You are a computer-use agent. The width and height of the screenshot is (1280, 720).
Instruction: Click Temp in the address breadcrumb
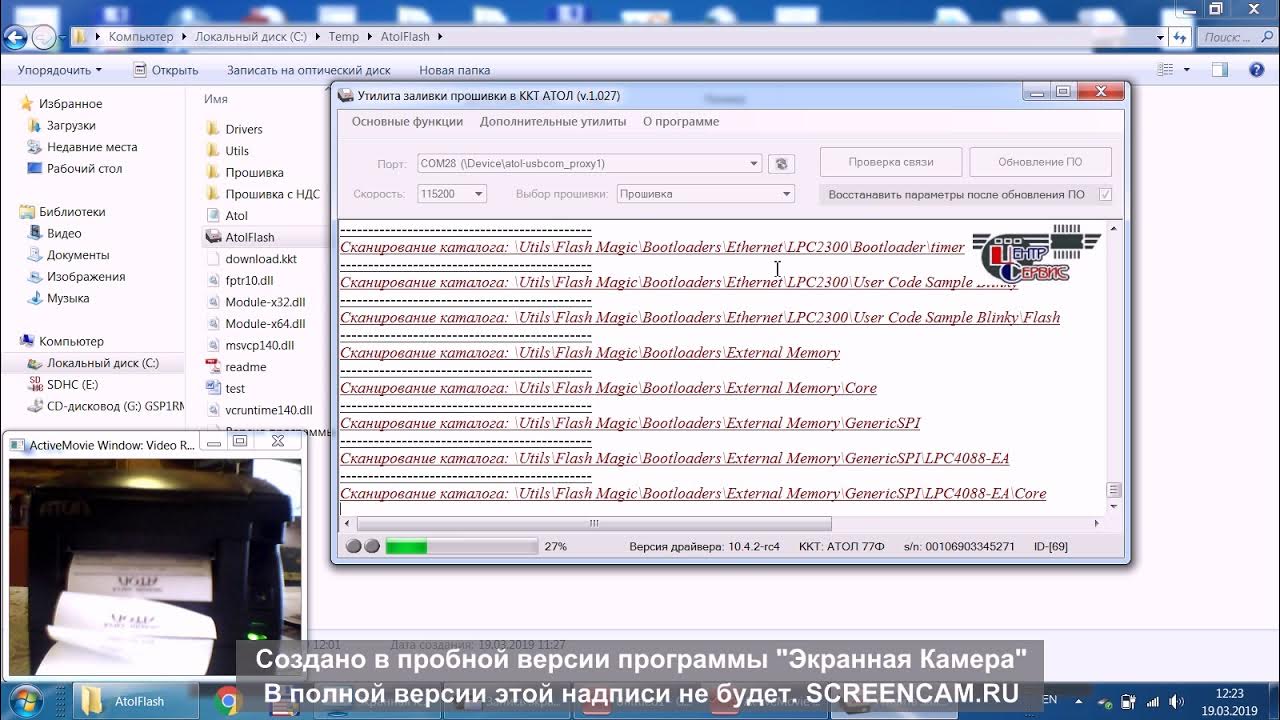(343, 37)
